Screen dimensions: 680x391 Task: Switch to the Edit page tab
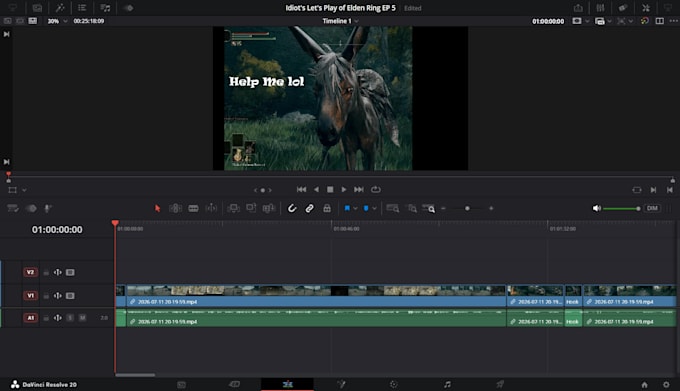point(288,384)
